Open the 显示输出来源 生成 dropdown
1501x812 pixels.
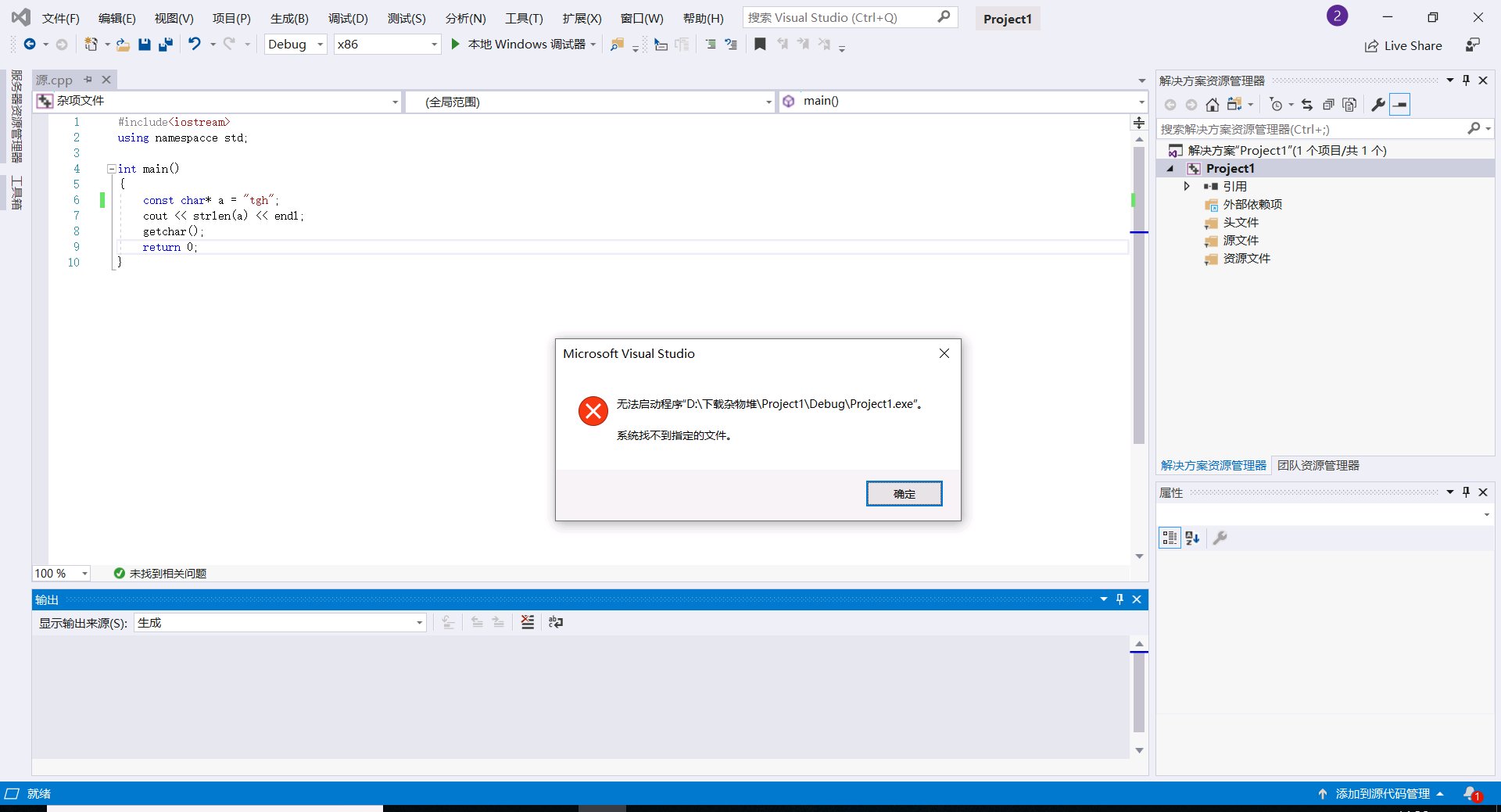click(x=280, y=623)
